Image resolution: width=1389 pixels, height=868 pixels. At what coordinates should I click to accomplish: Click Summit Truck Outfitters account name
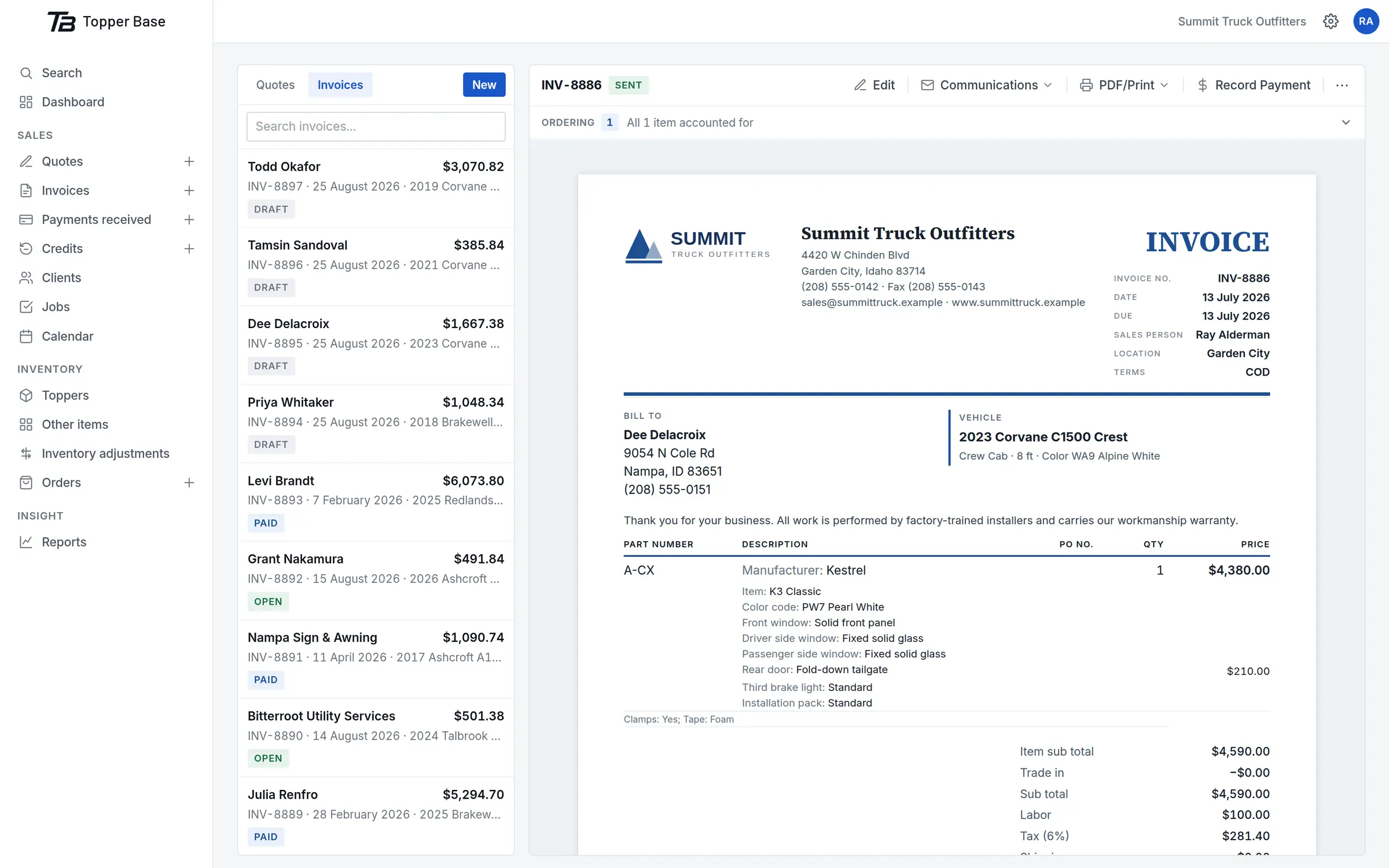click(1241, 21)
